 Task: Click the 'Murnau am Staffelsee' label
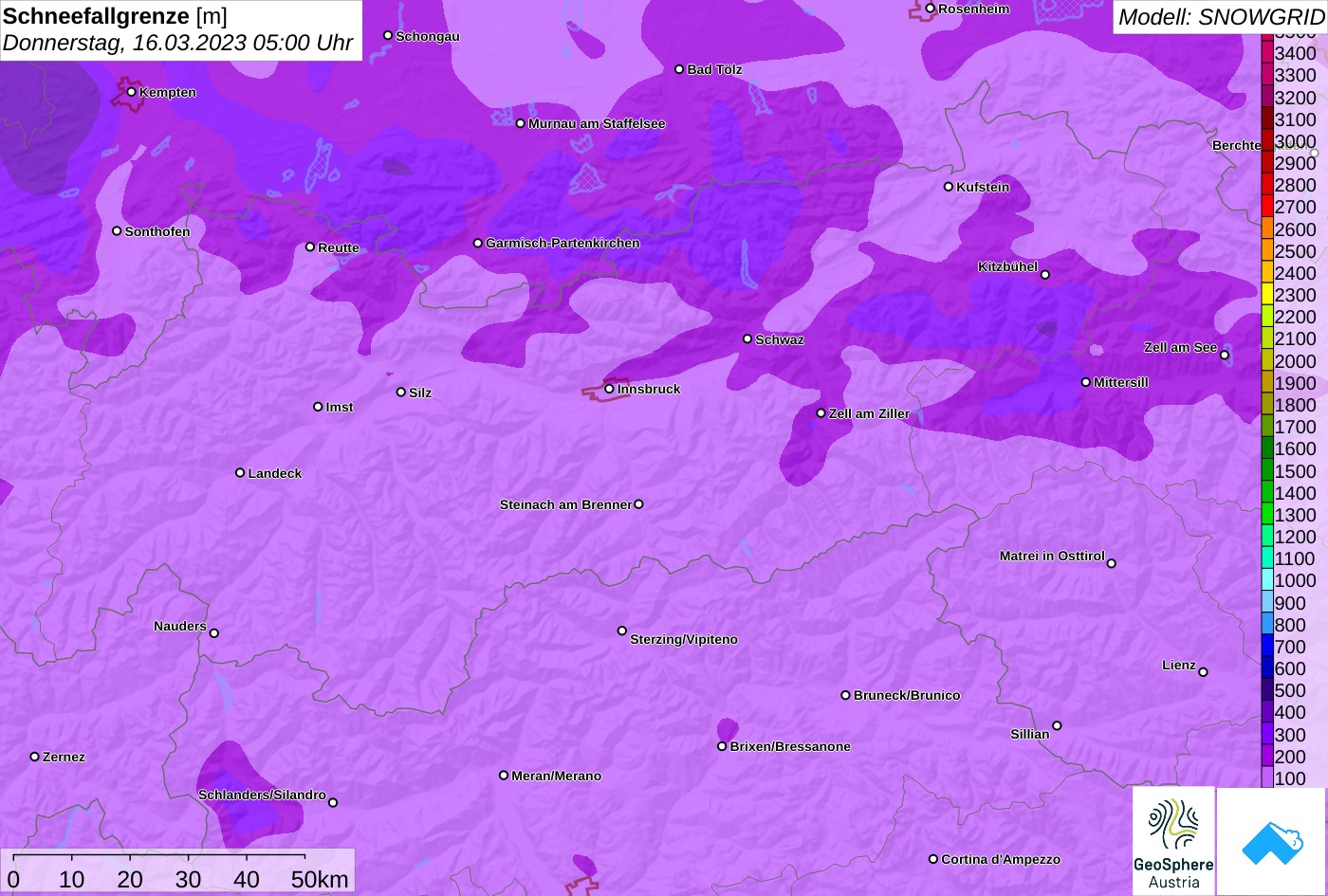click(x=597, y=123)
